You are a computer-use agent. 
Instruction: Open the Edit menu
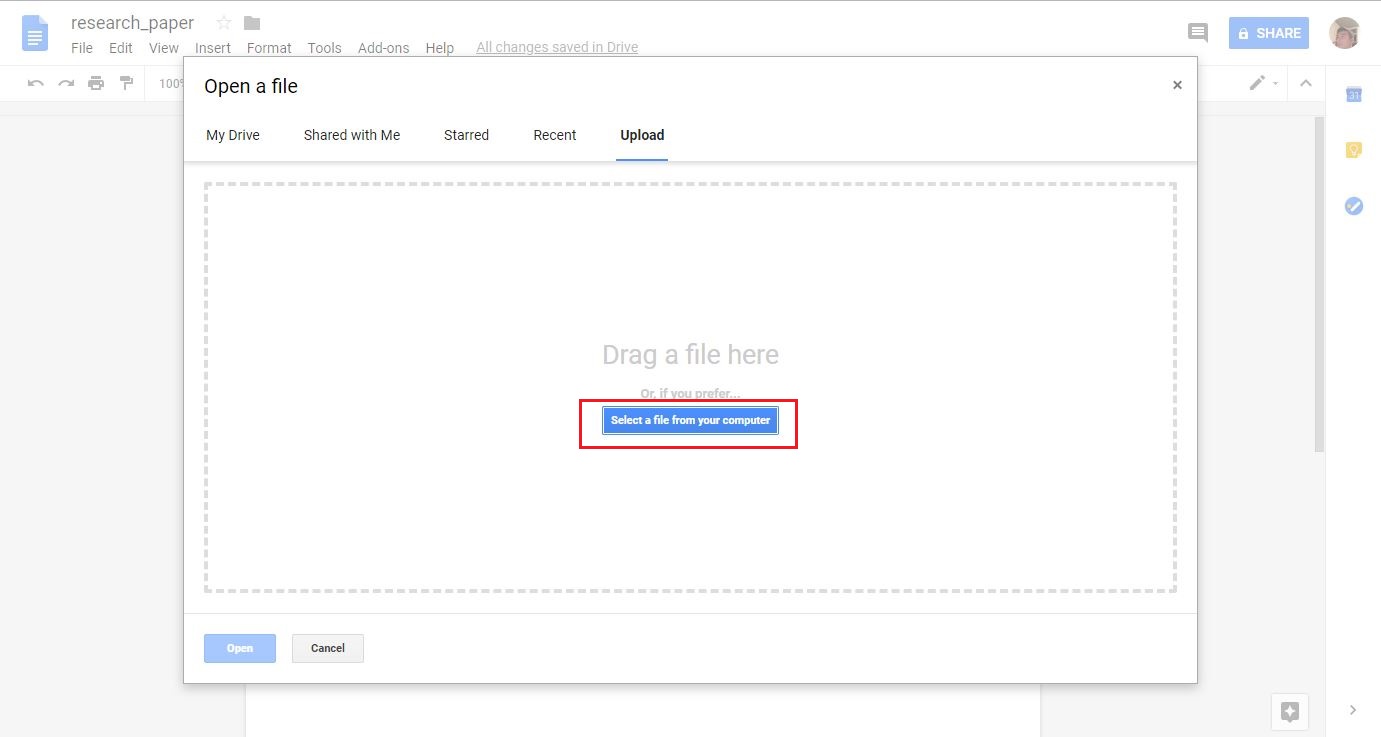pyautogui.click(x=121, y=48)
